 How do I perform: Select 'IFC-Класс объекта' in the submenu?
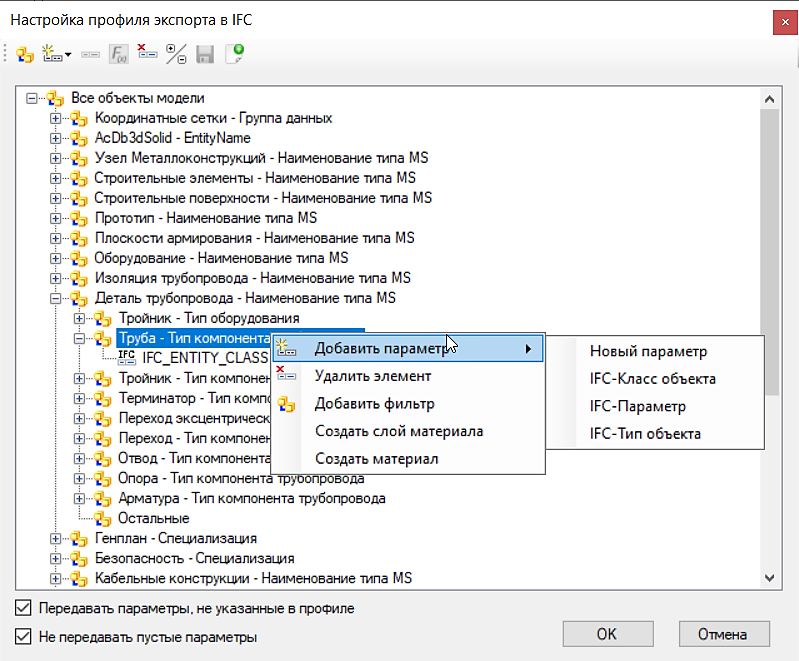click(x=652, y=379)
